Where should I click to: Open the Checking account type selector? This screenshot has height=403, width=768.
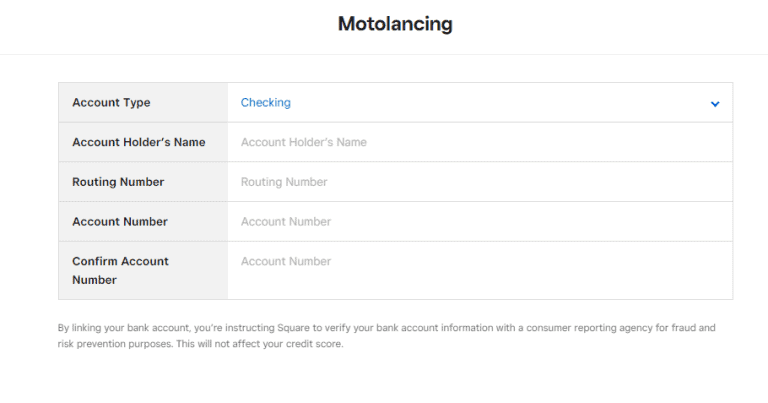pyautogui.click(x=266, y=102)
